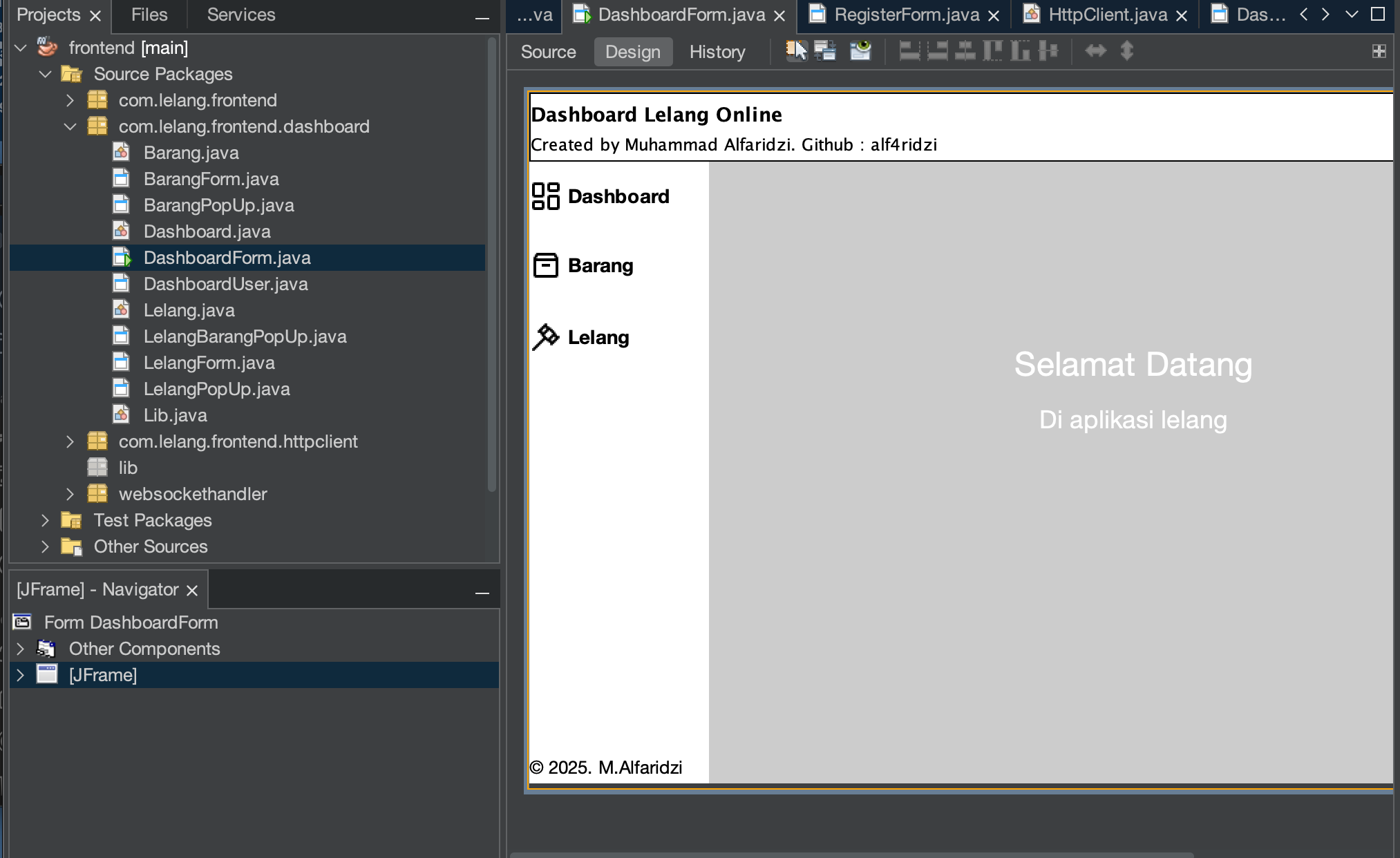This screenshot has width=1400, height=858.
Task: Close HttpClient.java editor tab
Action: point(1182,15)
